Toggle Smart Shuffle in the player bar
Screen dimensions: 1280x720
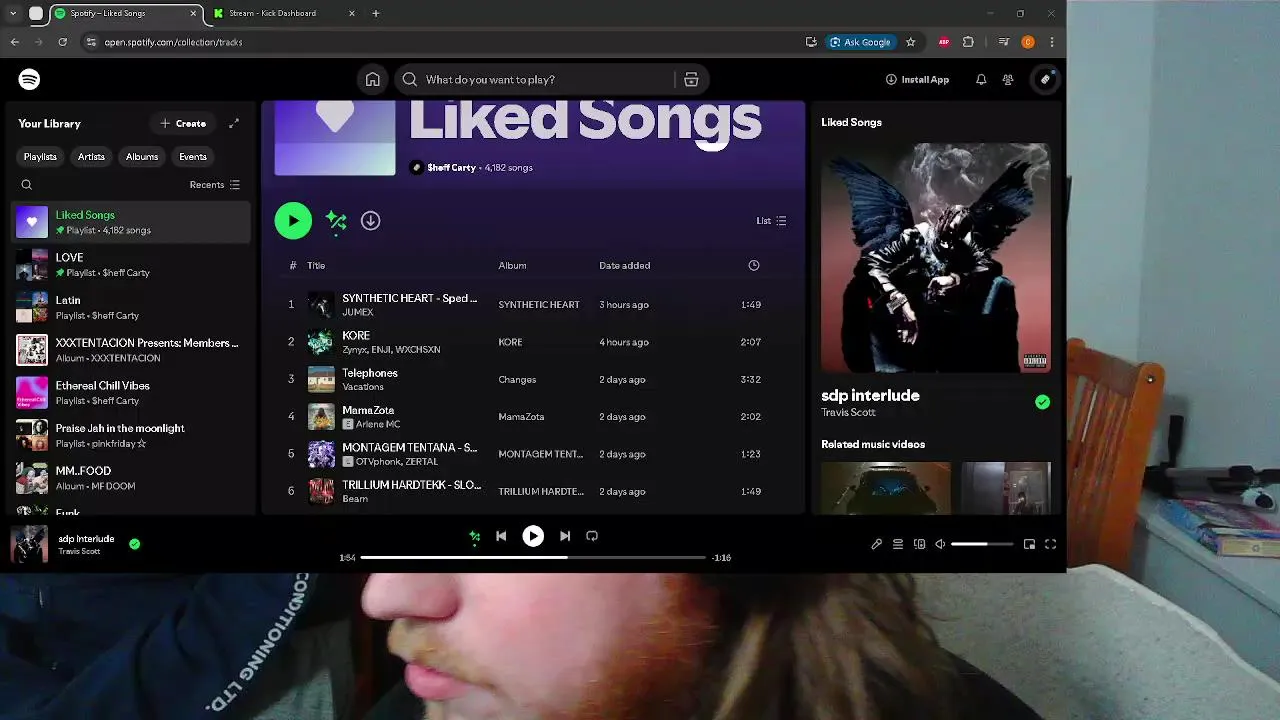click(475, 537)
